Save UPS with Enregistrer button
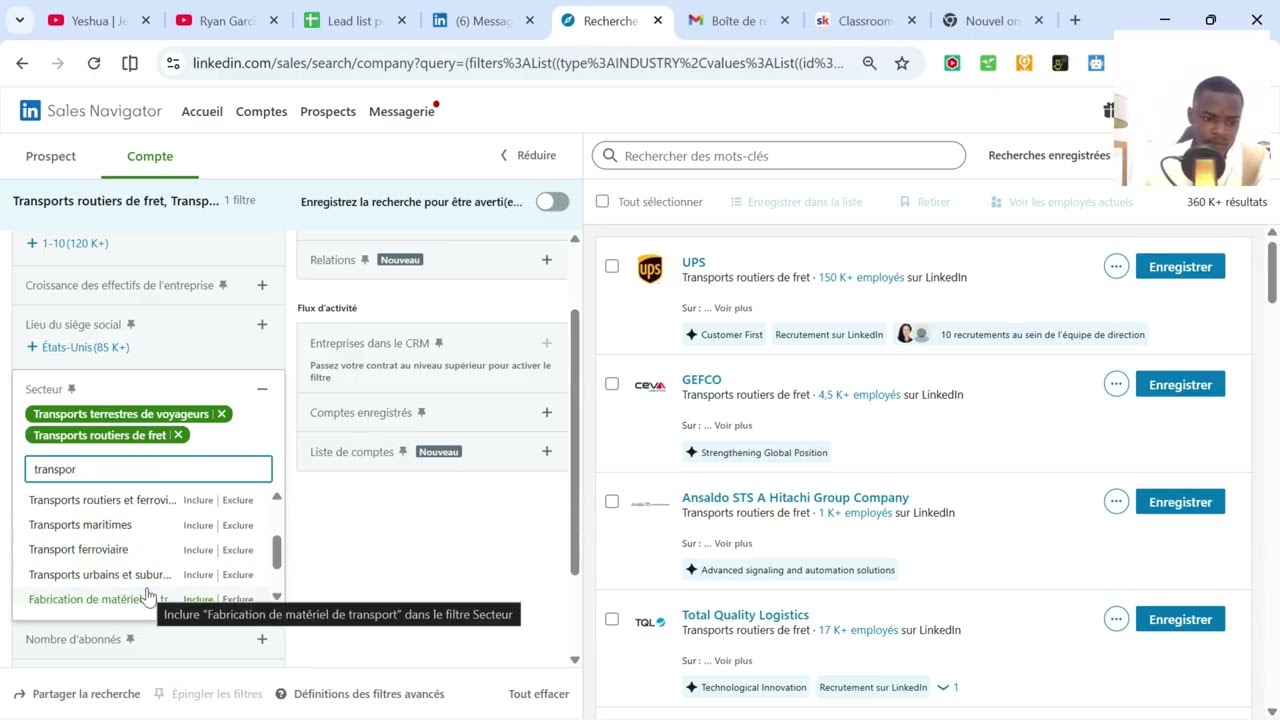The image size is (1280, 720). click(x=1180, y=267)
